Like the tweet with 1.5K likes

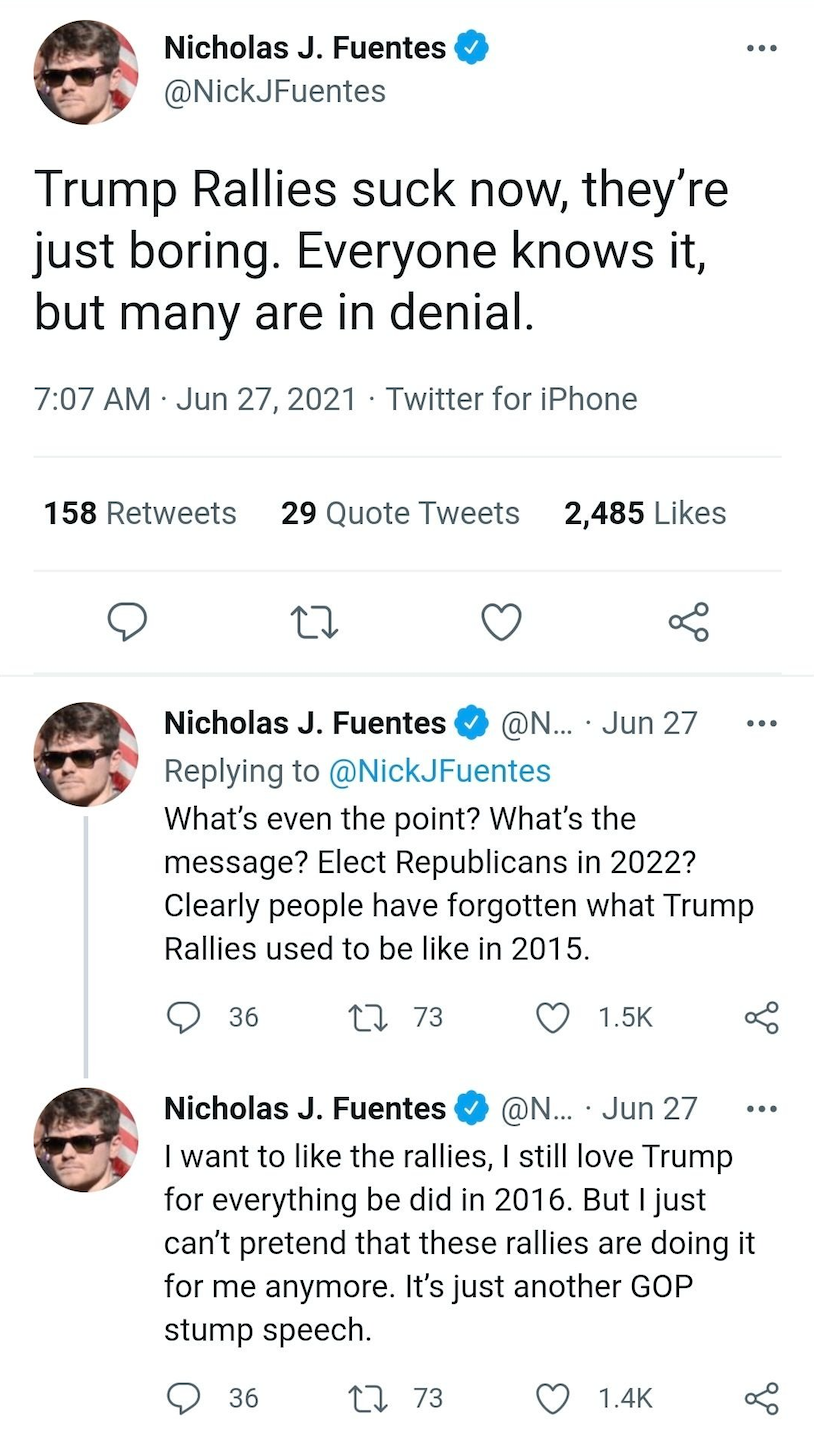tap(553, 1017)
